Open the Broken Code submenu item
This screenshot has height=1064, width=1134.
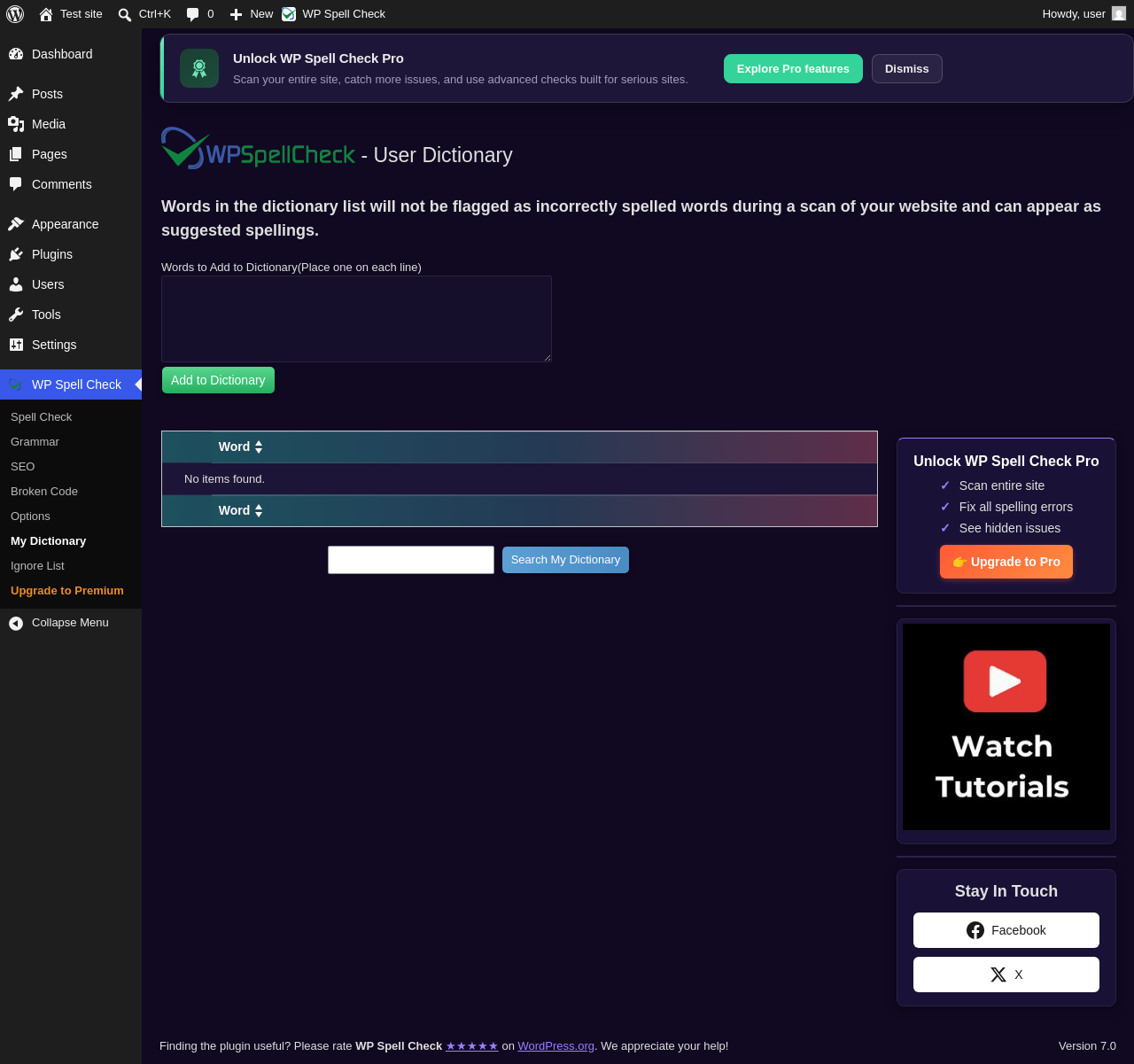tap(44, 491)
